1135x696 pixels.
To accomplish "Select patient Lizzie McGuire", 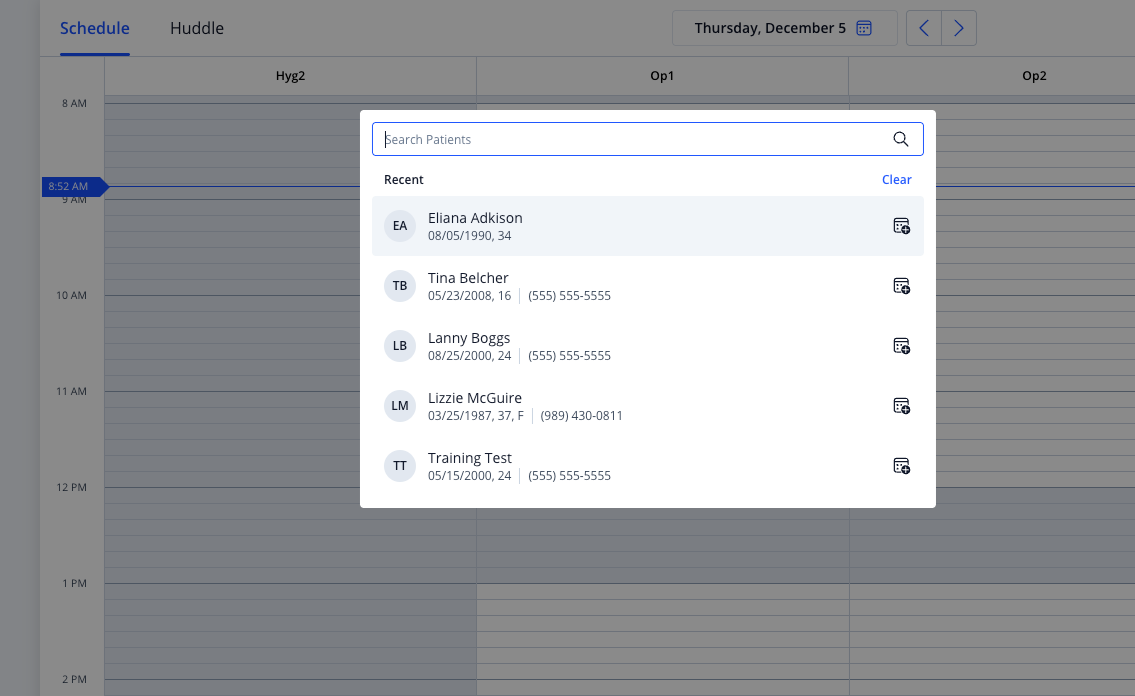I will click(648, 406).
